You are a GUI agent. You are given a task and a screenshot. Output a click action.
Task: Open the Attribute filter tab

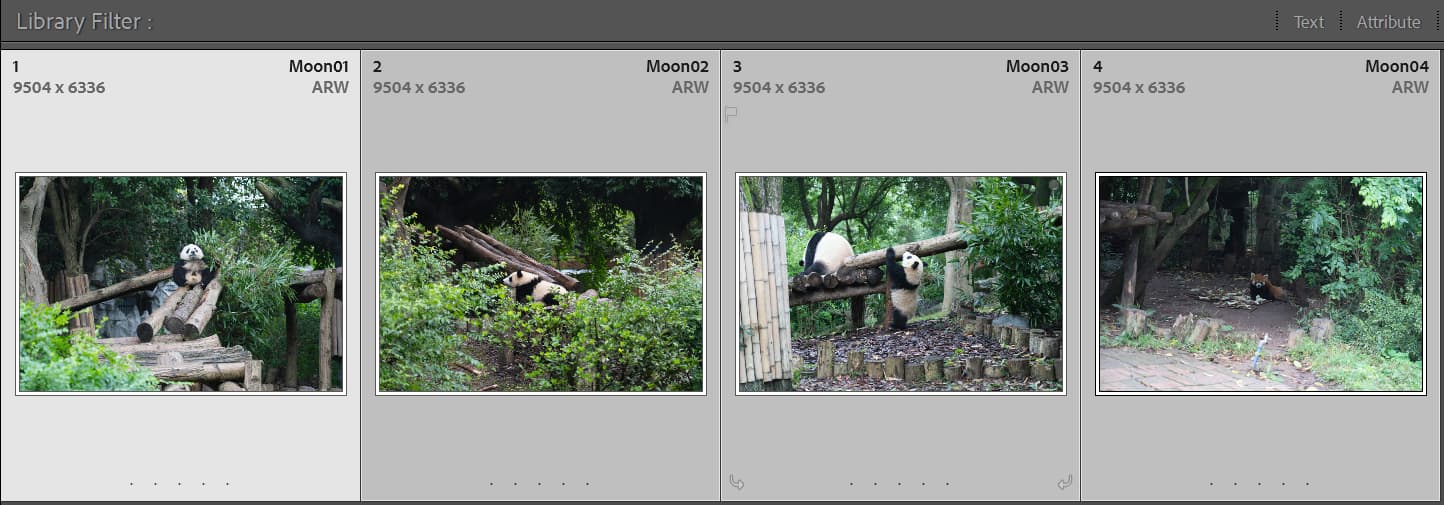[1388, 22]
